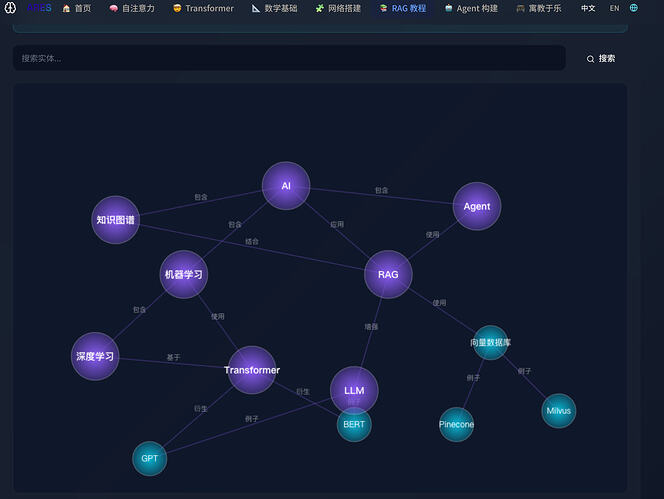Image resolution: width=664 pixels, height=499 pixels.
Task: Open the 首页 home nav item
Action: [x=77, y=8]
